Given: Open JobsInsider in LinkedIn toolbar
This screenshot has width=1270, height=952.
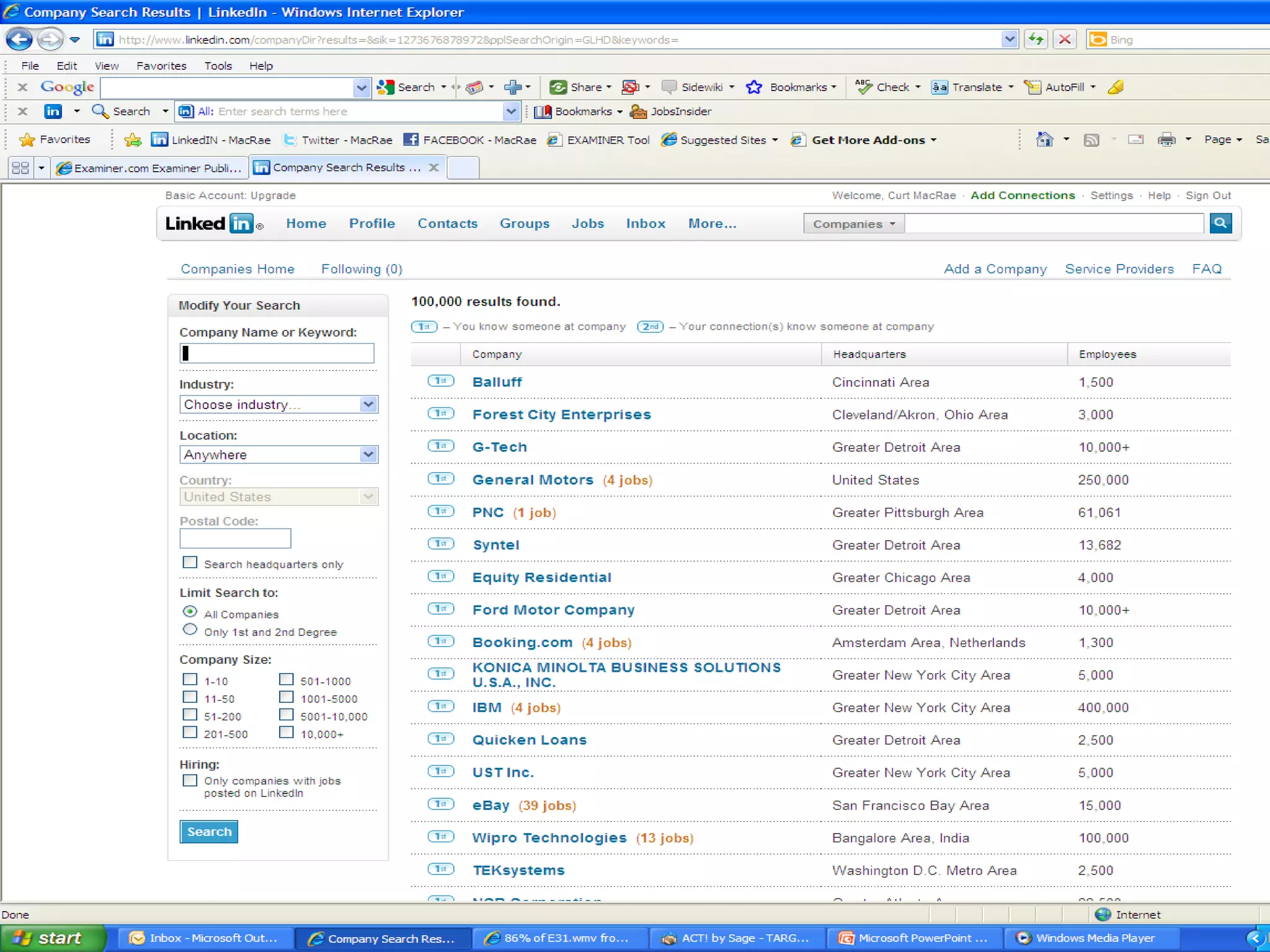Looking at the screenshot, I should [x=671, y=112].
